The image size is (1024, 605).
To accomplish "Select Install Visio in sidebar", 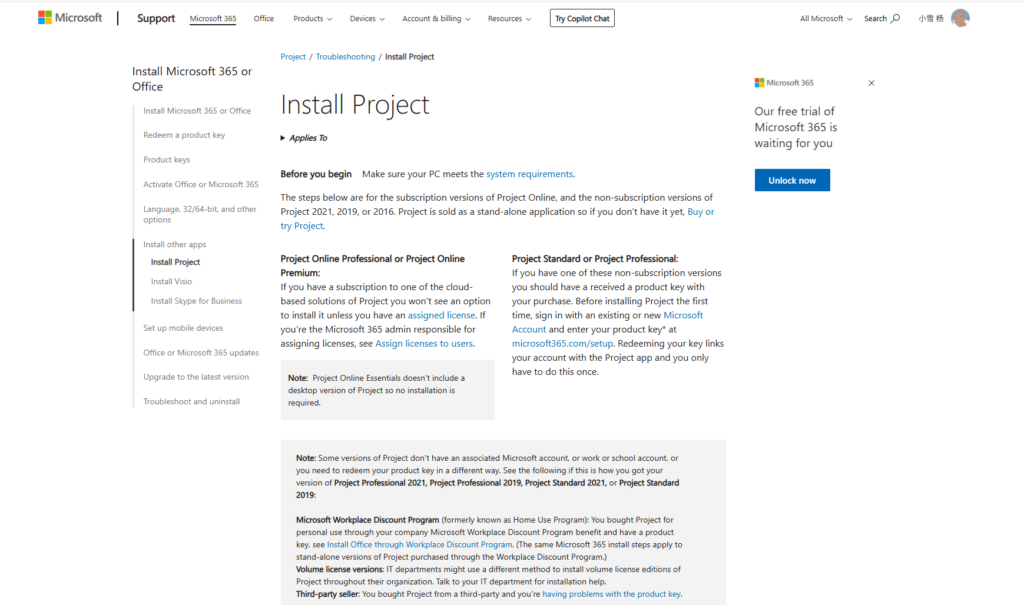I will coord(171,281).
